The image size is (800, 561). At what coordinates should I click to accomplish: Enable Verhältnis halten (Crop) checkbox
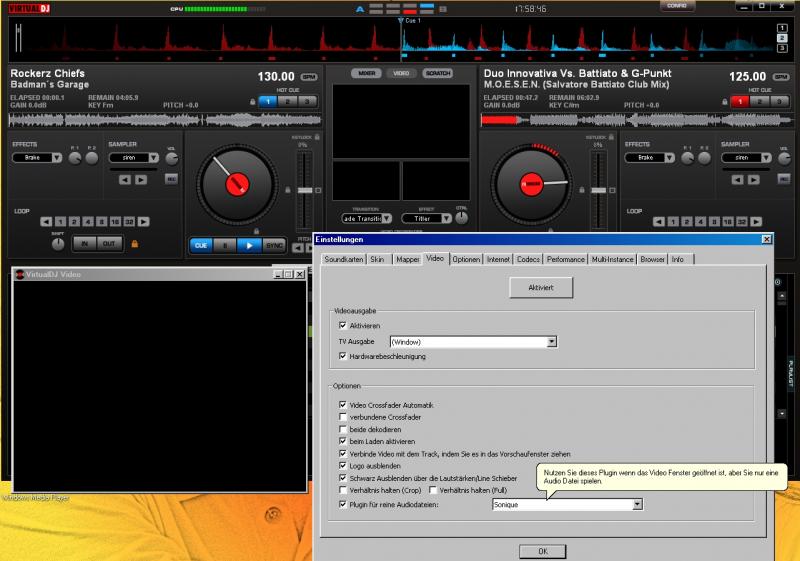[343, 490]
